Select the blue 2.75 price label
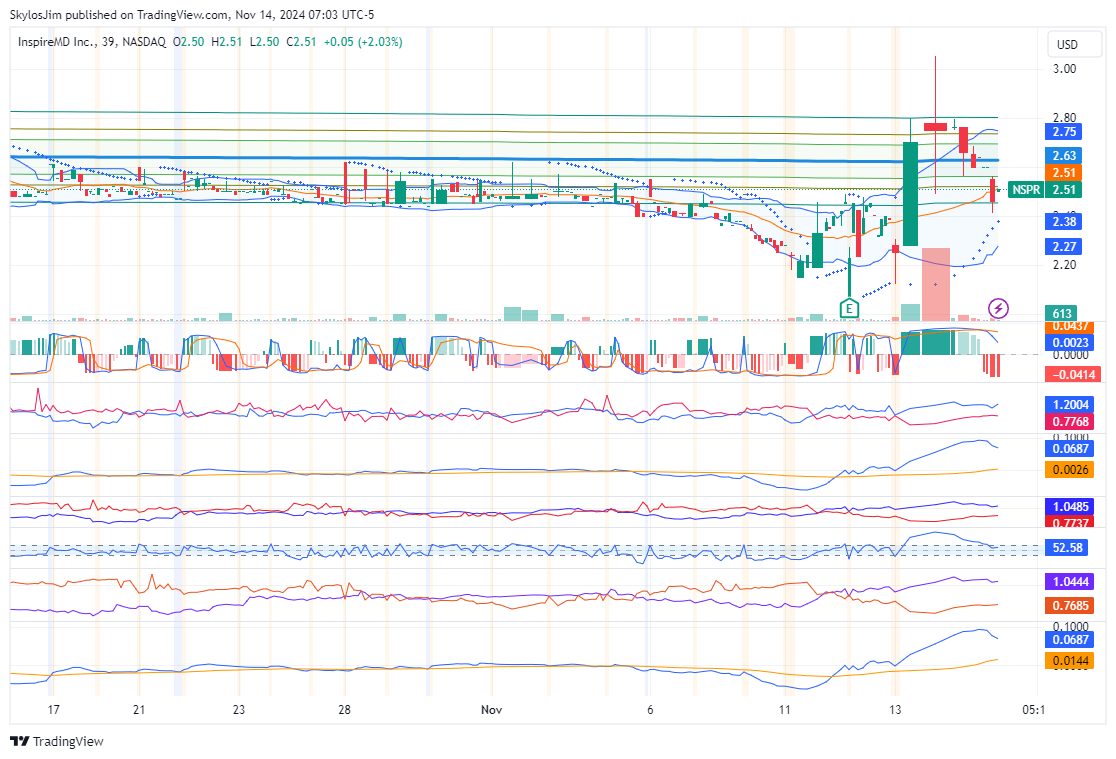 1065,131
